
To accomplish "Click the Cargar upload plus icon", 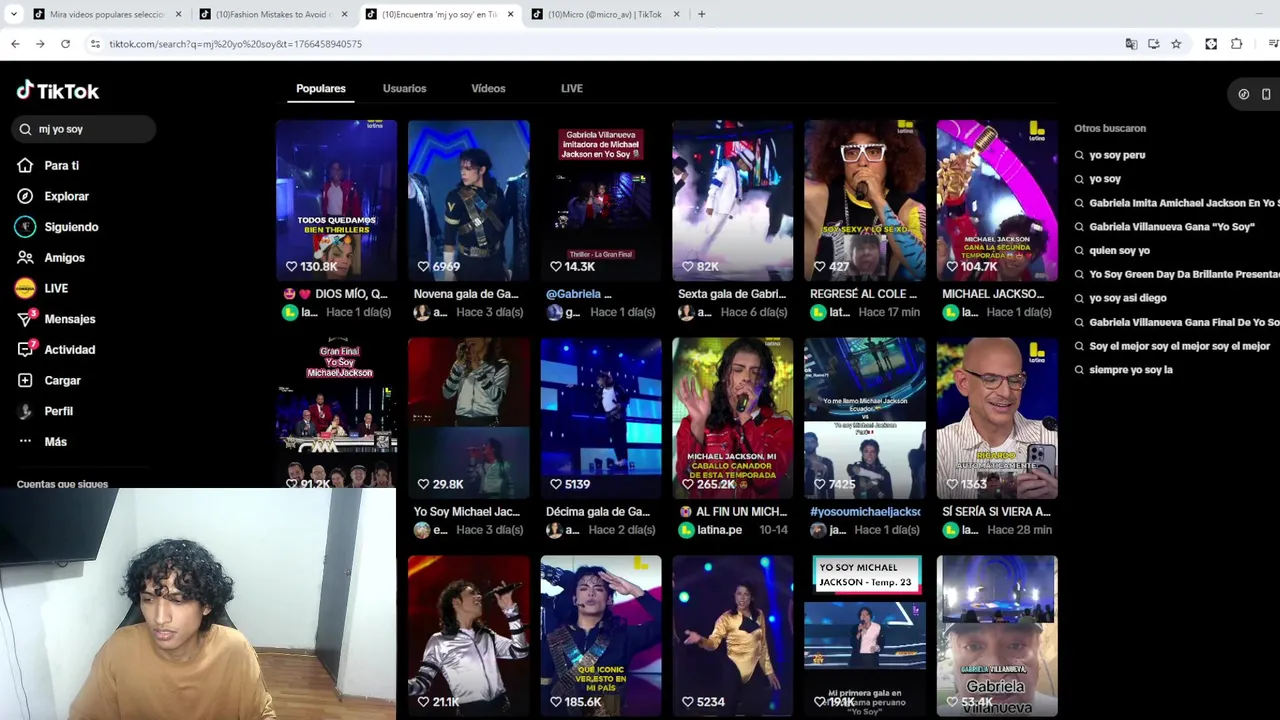I will coord(25,380).
